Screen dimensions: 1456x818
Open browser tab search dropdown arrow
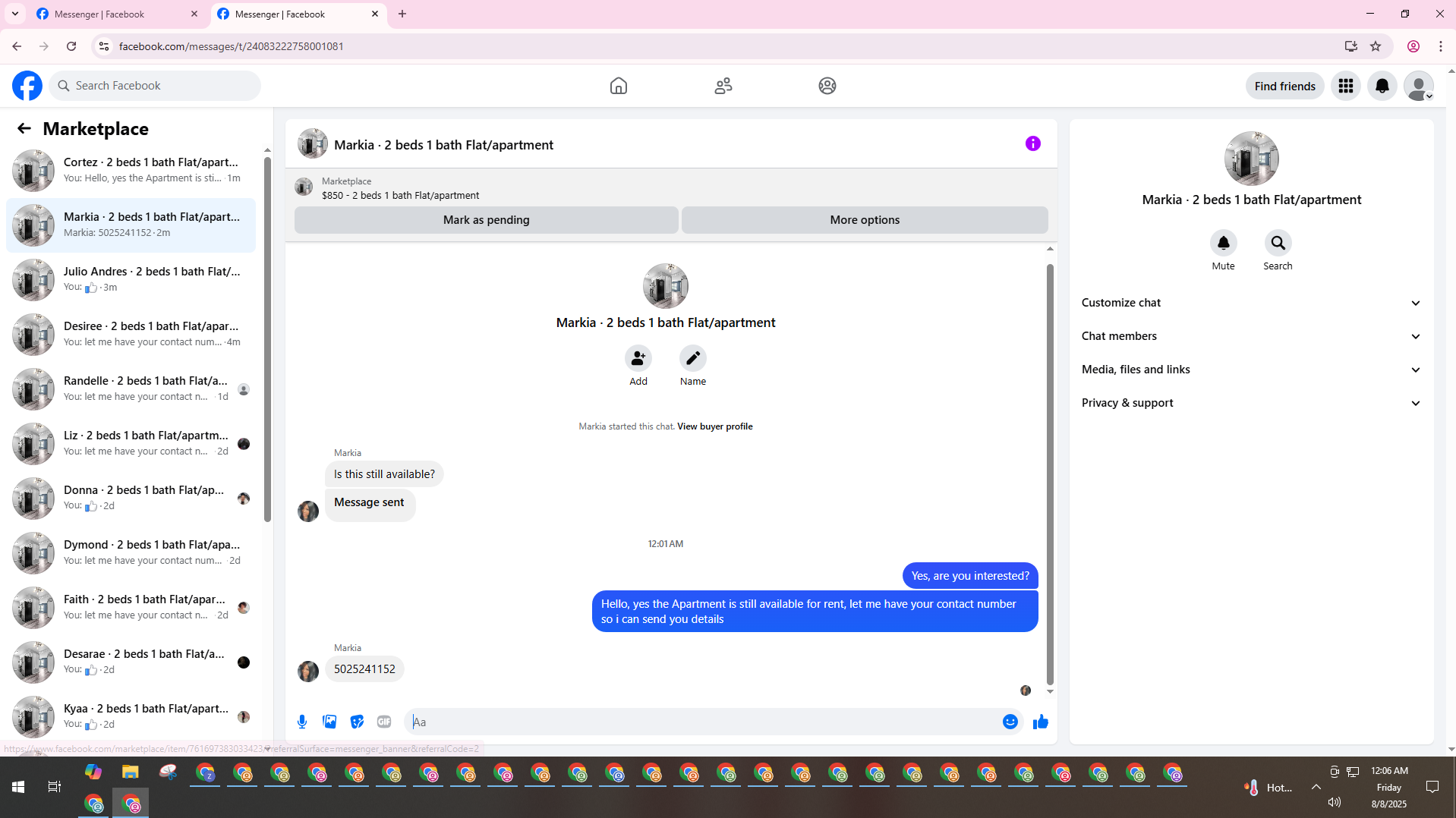pos(15,14)
